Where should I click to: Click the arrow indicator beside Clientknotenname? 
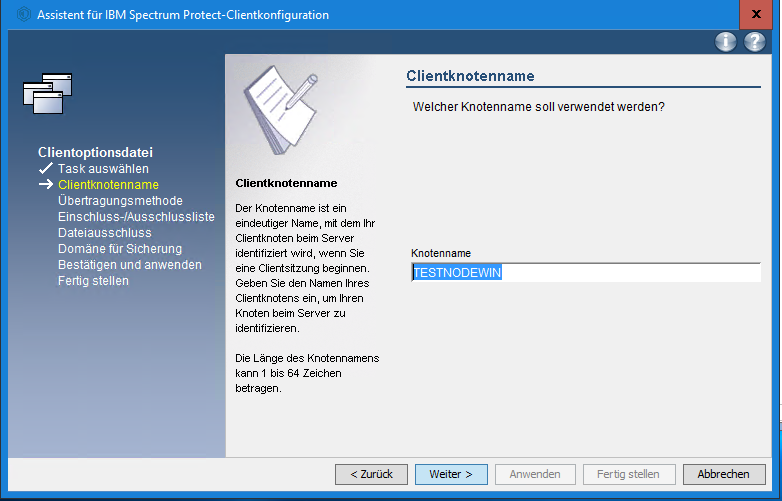pos(46,185)
